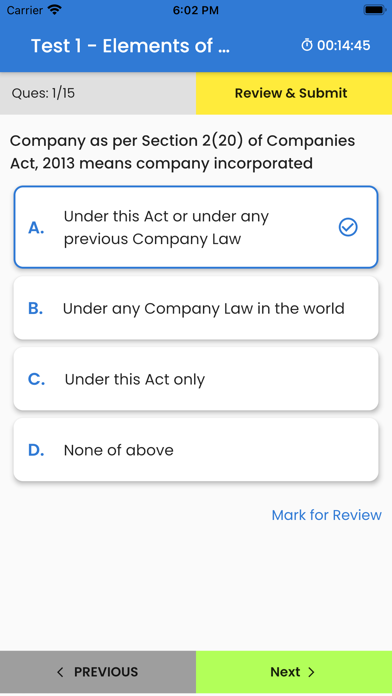Go to the Next question

click(x=294, y=672)
